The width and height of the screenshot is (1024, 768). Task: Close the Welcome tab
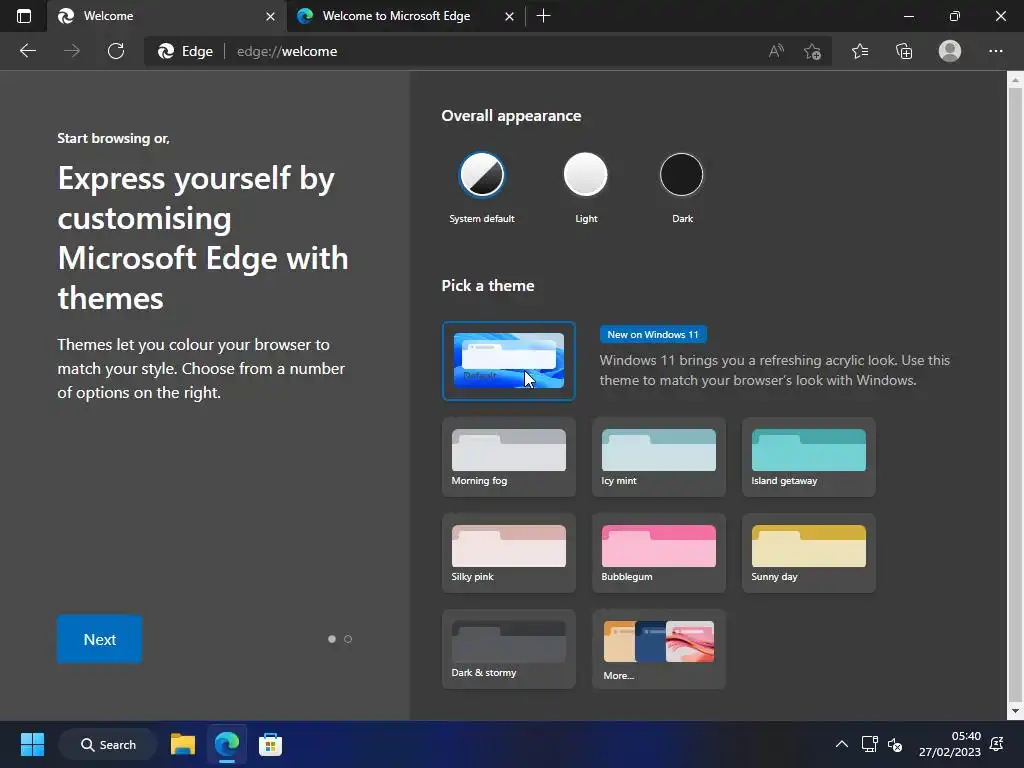270,16
